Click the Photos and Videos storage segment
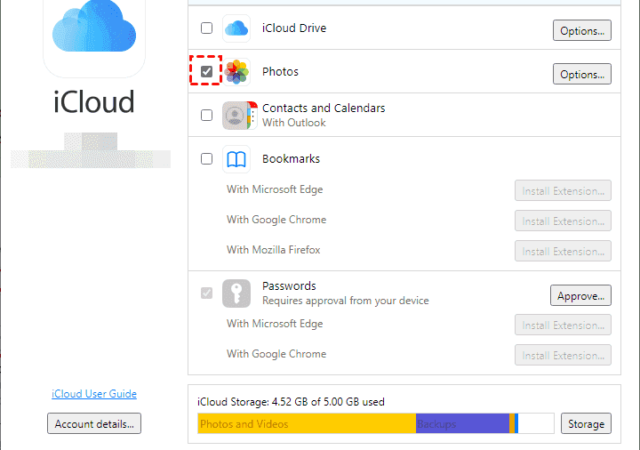 [x=307, y=423]
